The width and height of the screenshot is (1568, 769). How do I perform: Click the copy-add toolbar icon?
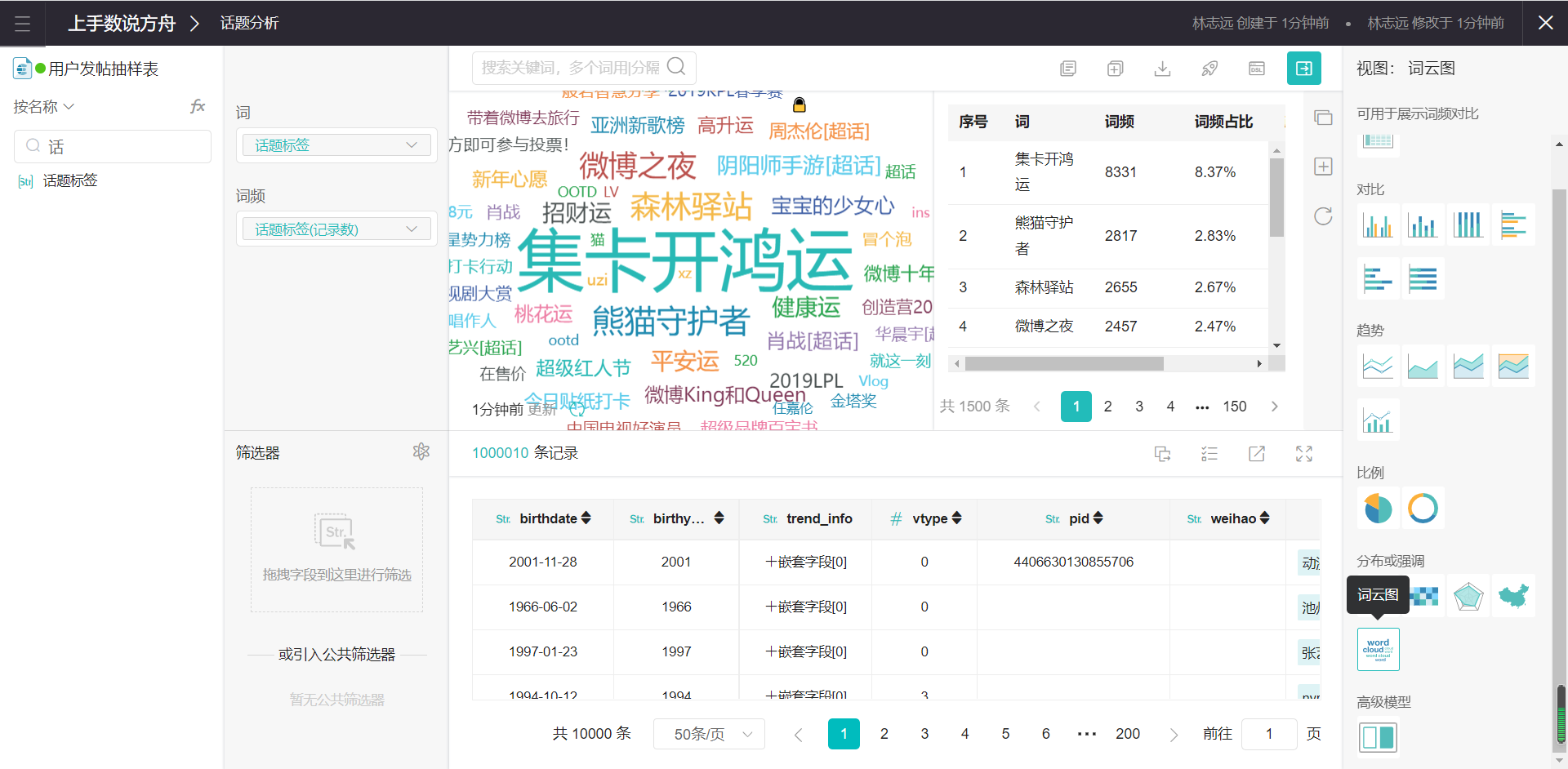[1116, 69]
